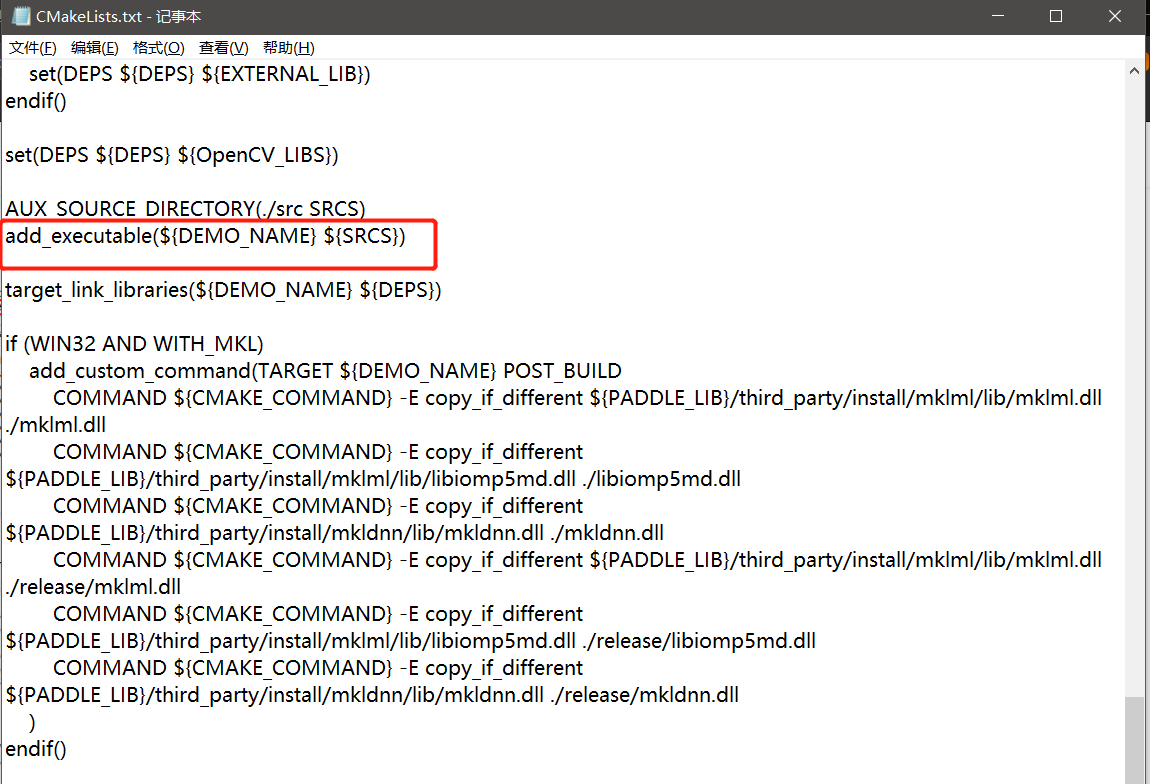Click the add_custom_command POST_BUILD line
Image resolution: width=1150 pixels, height=784 pixels.
coord(326,371)
